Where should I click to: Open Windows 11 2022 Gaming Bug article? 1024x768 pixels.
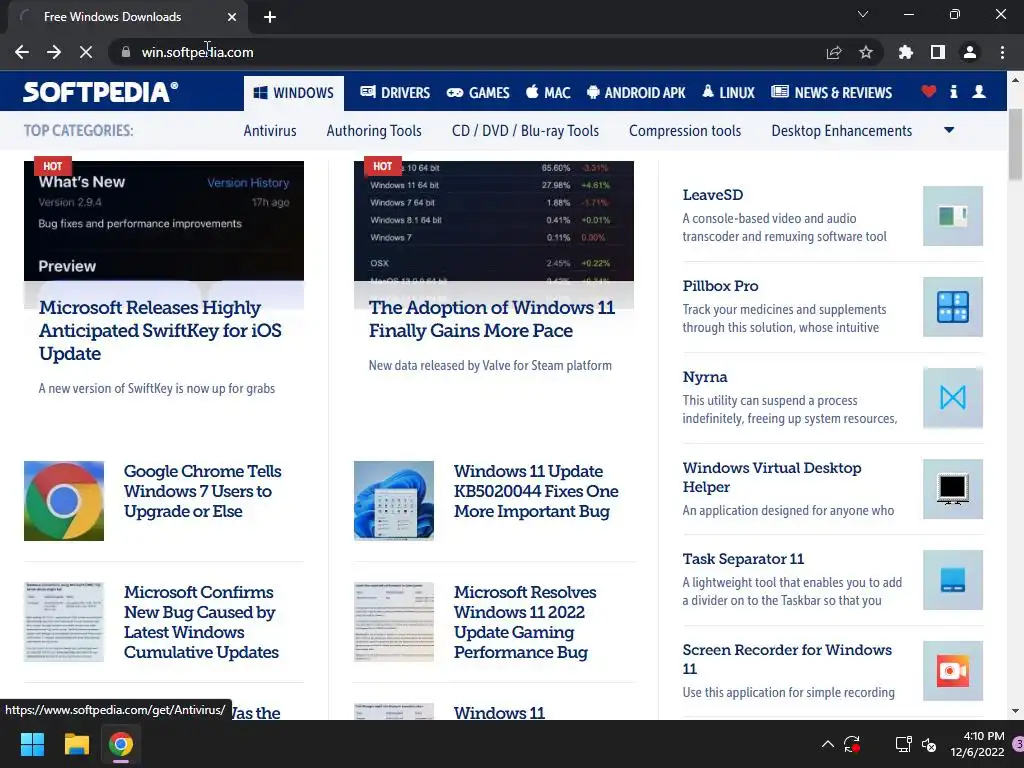(525, 622)
